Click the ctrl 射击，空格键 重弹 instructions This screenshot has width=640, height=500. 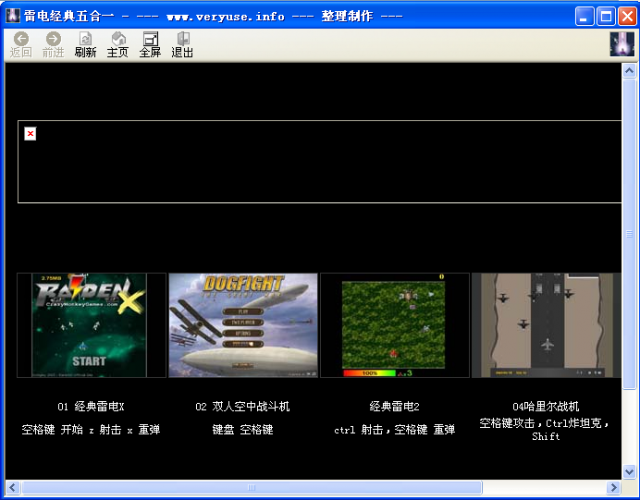tap(394, 430)
